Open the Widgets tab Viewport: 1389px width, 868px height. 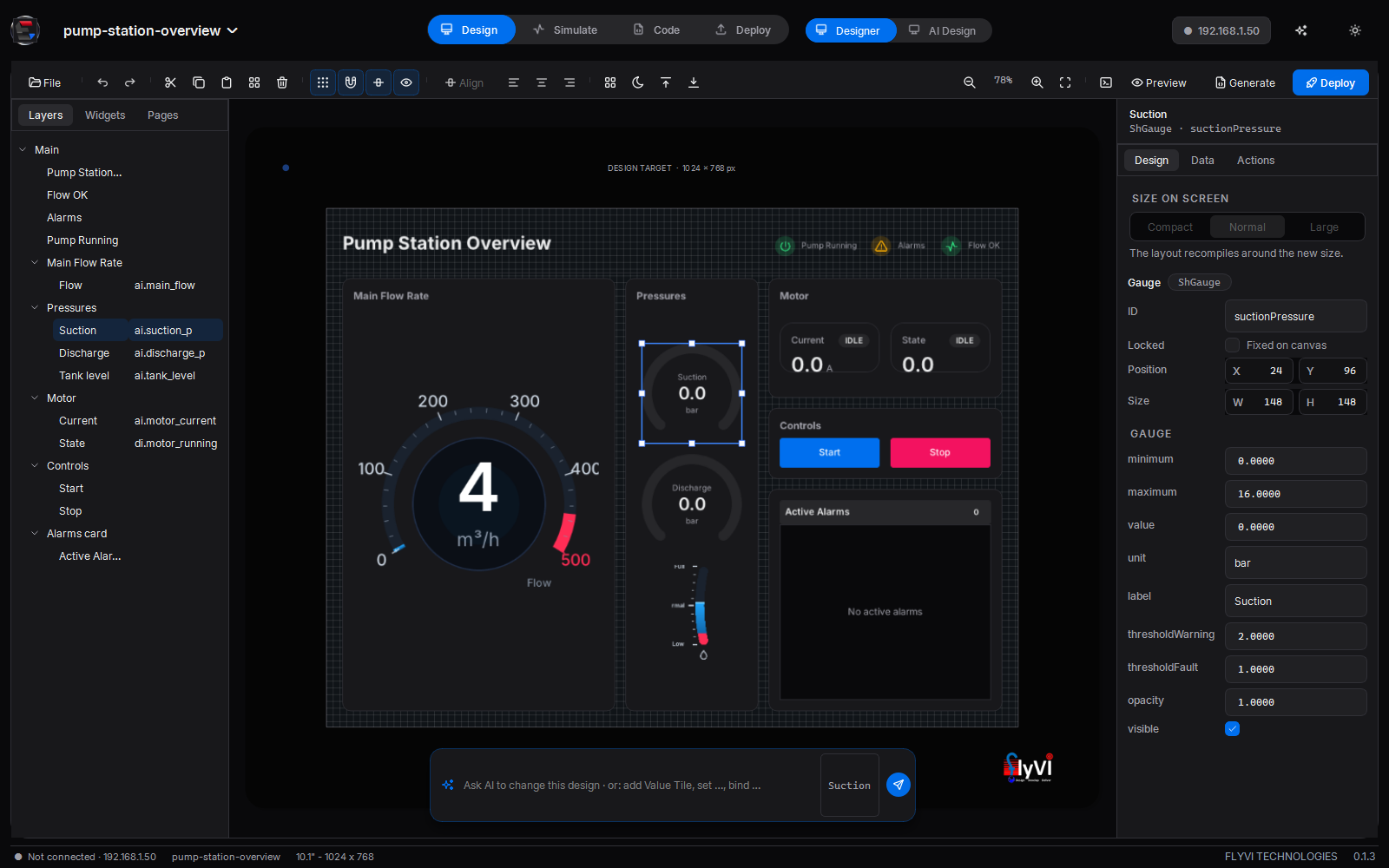pyautogui.click(x=105, y=115)
